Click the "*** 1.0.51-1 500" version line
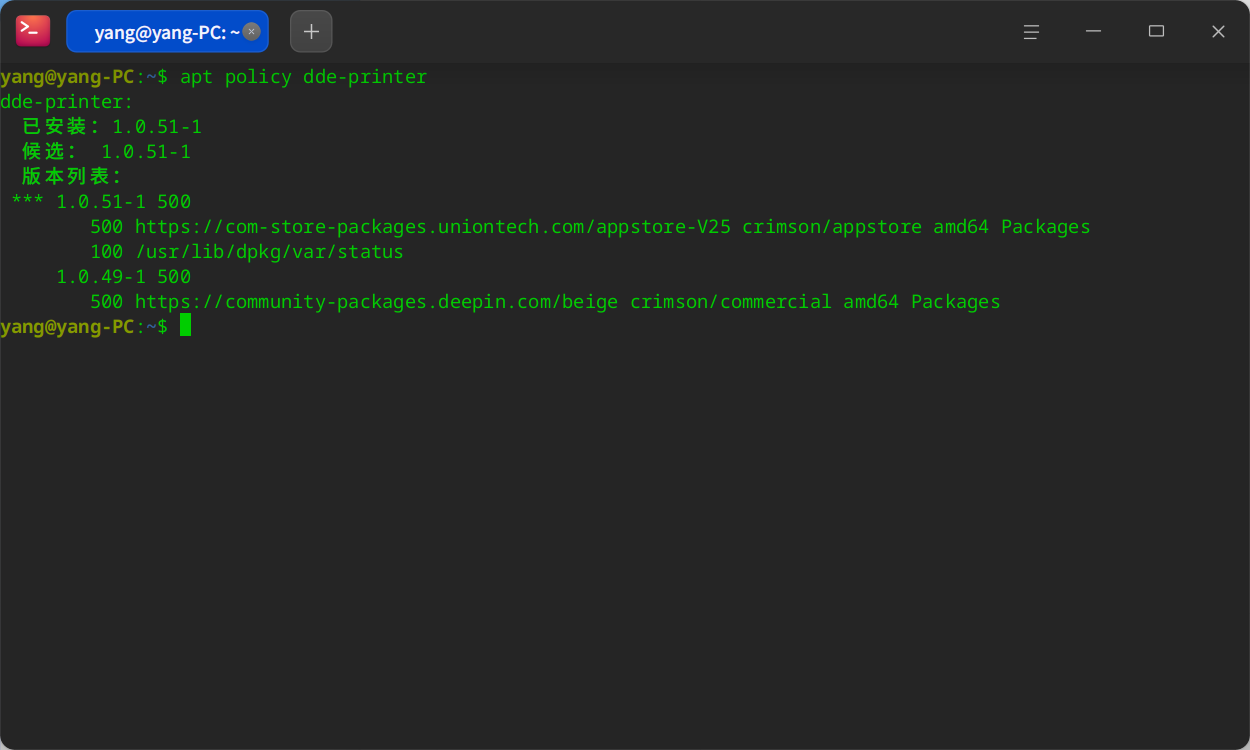This screenshot has height=750, width=1250. [101, 202]
